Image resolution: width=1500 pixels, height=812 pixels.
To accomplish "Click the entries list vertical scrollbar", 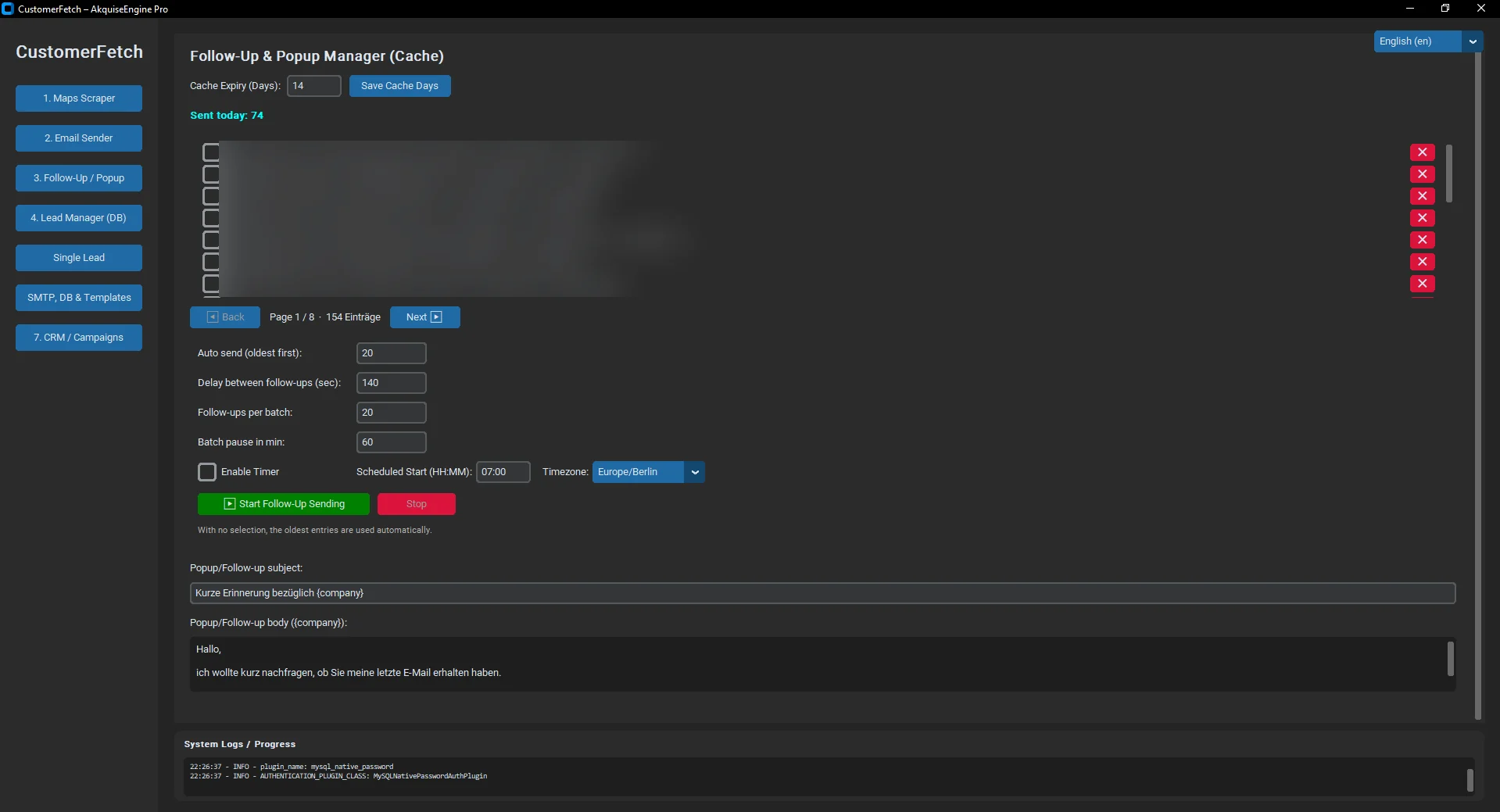I will pyautogui.click(x=1448, y=173).
